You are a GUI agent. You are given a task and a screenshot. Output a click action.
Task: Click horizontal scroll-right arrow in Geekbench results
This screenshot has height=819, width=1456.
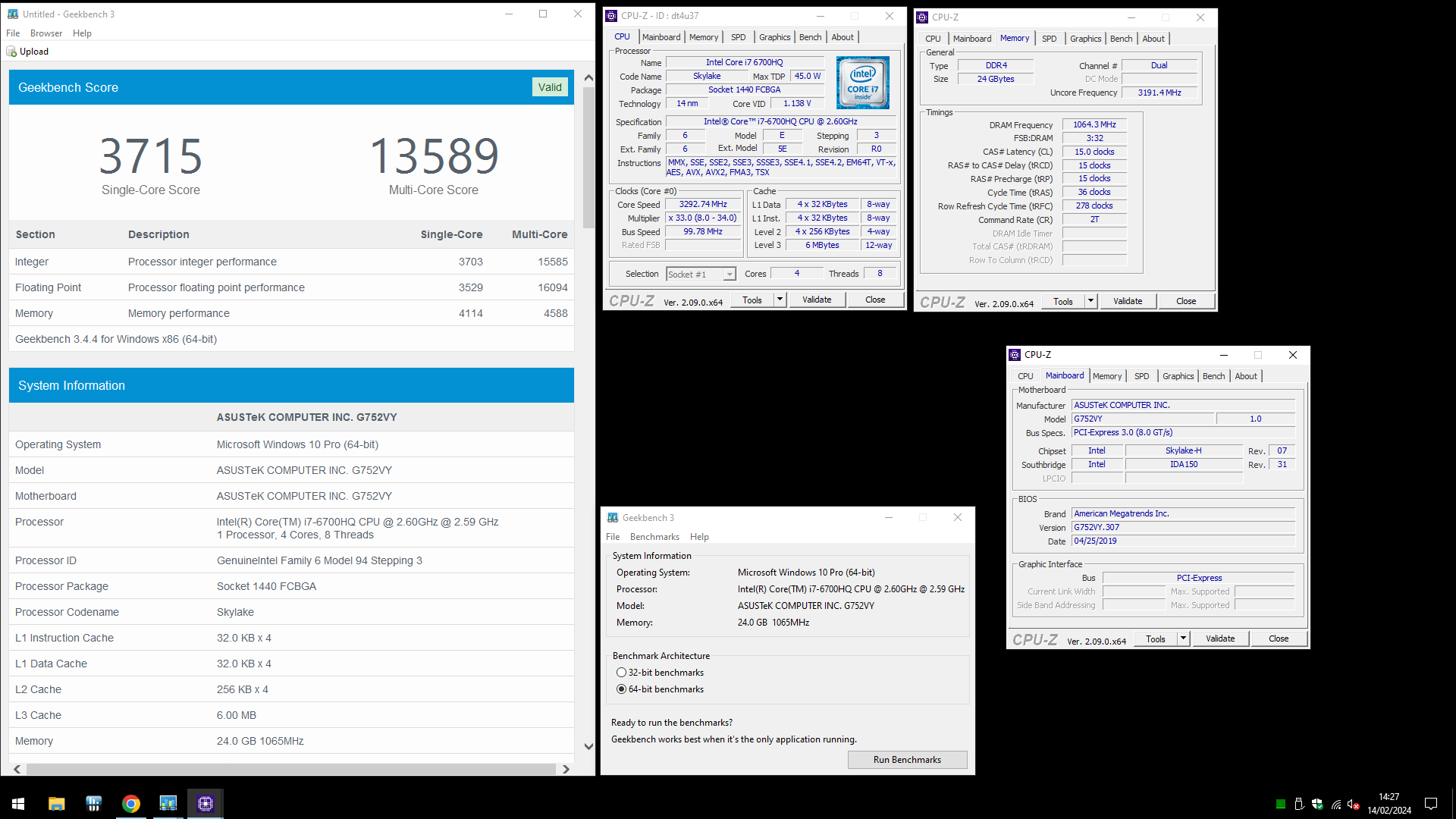click(566, 769)
